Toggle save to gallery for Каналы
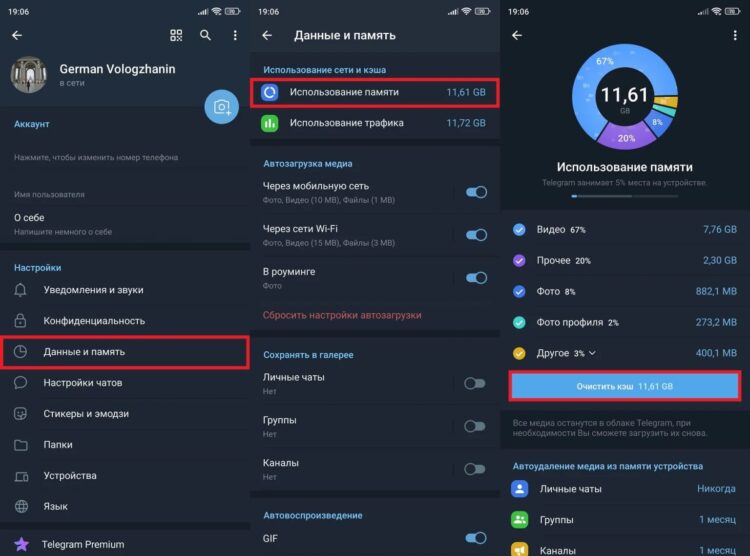Viewport: 750px width, 556px height. [474, 469]
